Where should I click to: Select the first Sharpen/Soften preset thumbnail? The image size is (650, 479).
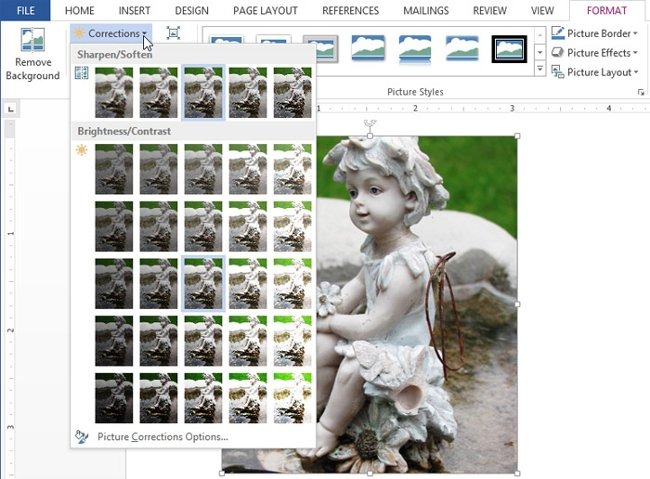tap(114, 93)
